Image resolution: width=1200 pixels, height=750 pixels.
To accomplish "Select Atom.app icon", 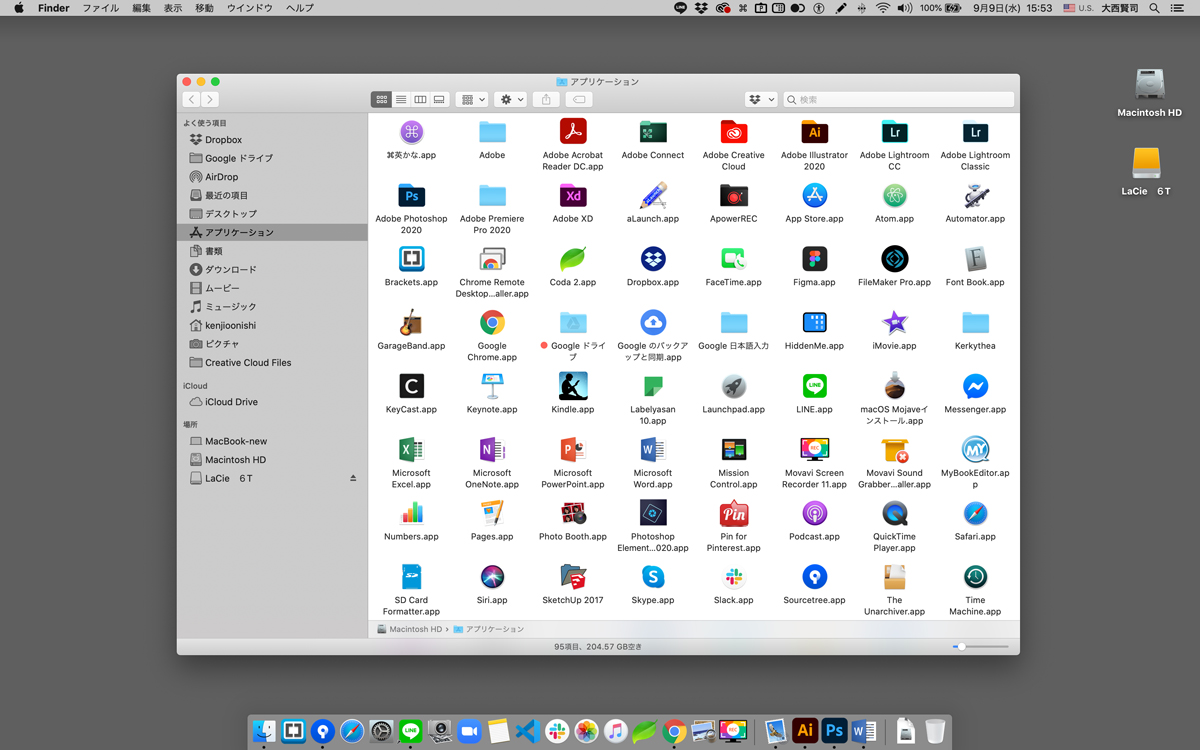I will click(x=894, y=195).
